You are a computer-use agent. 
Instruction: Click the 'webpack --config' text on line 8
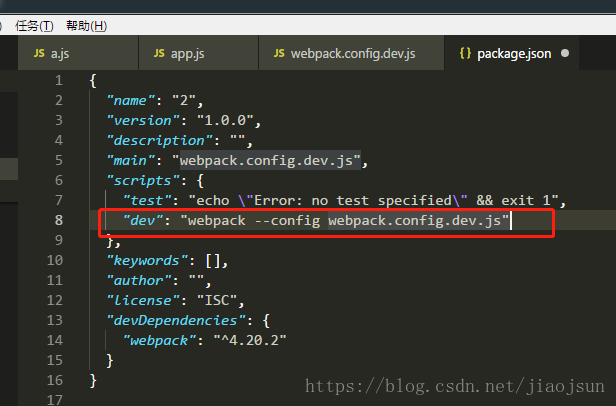coord(254,220)
